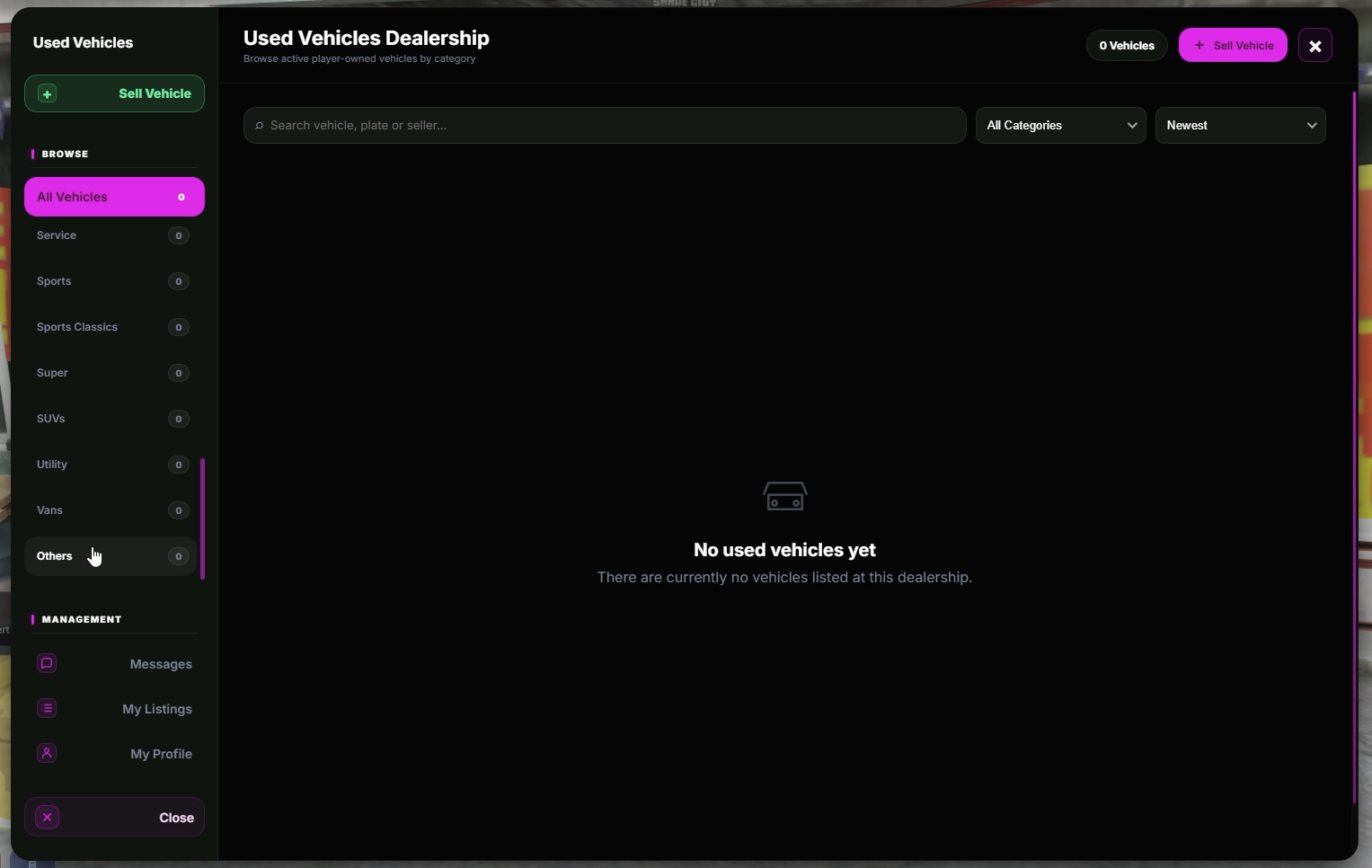Select the Others category
The width and height of the screenshot is (1372, 868).
click(111, 556)
